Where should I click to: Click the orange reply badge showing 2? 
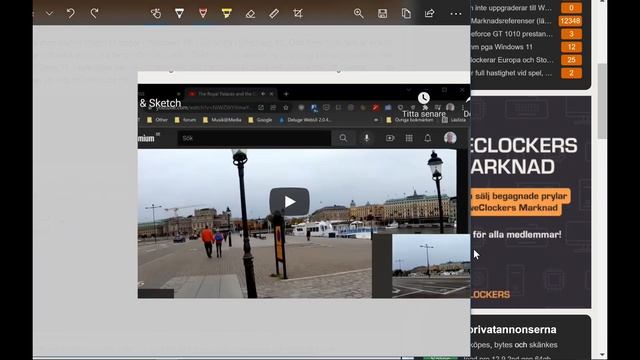(571, 73)
